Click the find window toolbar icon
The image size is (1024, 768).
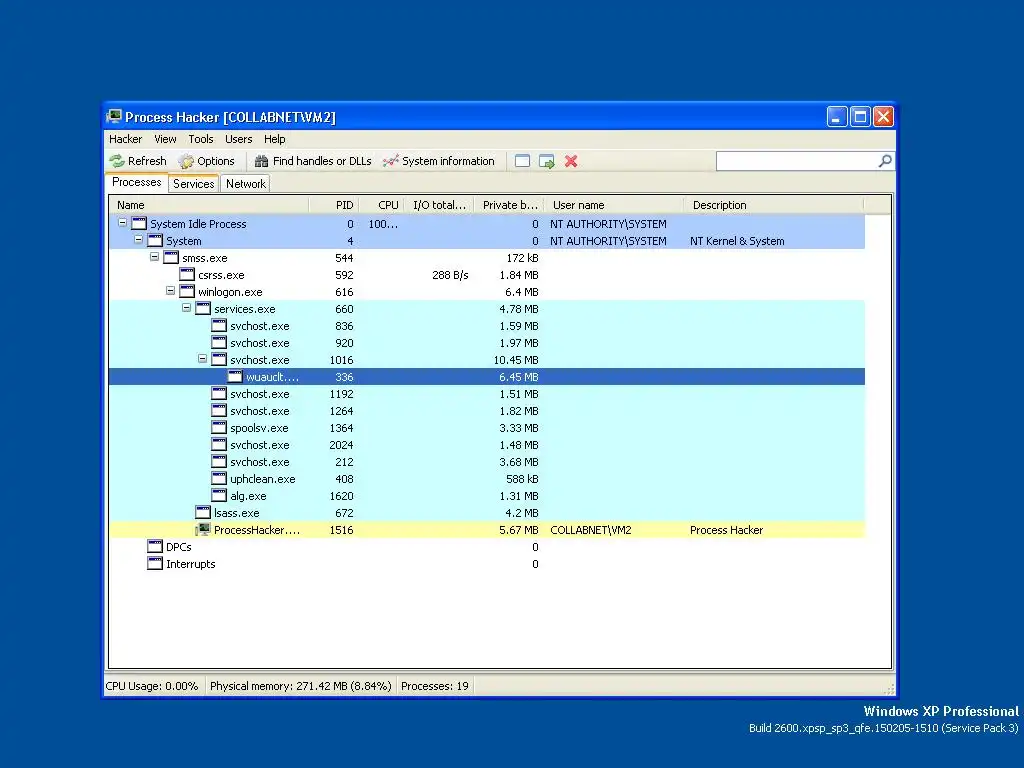522,161
